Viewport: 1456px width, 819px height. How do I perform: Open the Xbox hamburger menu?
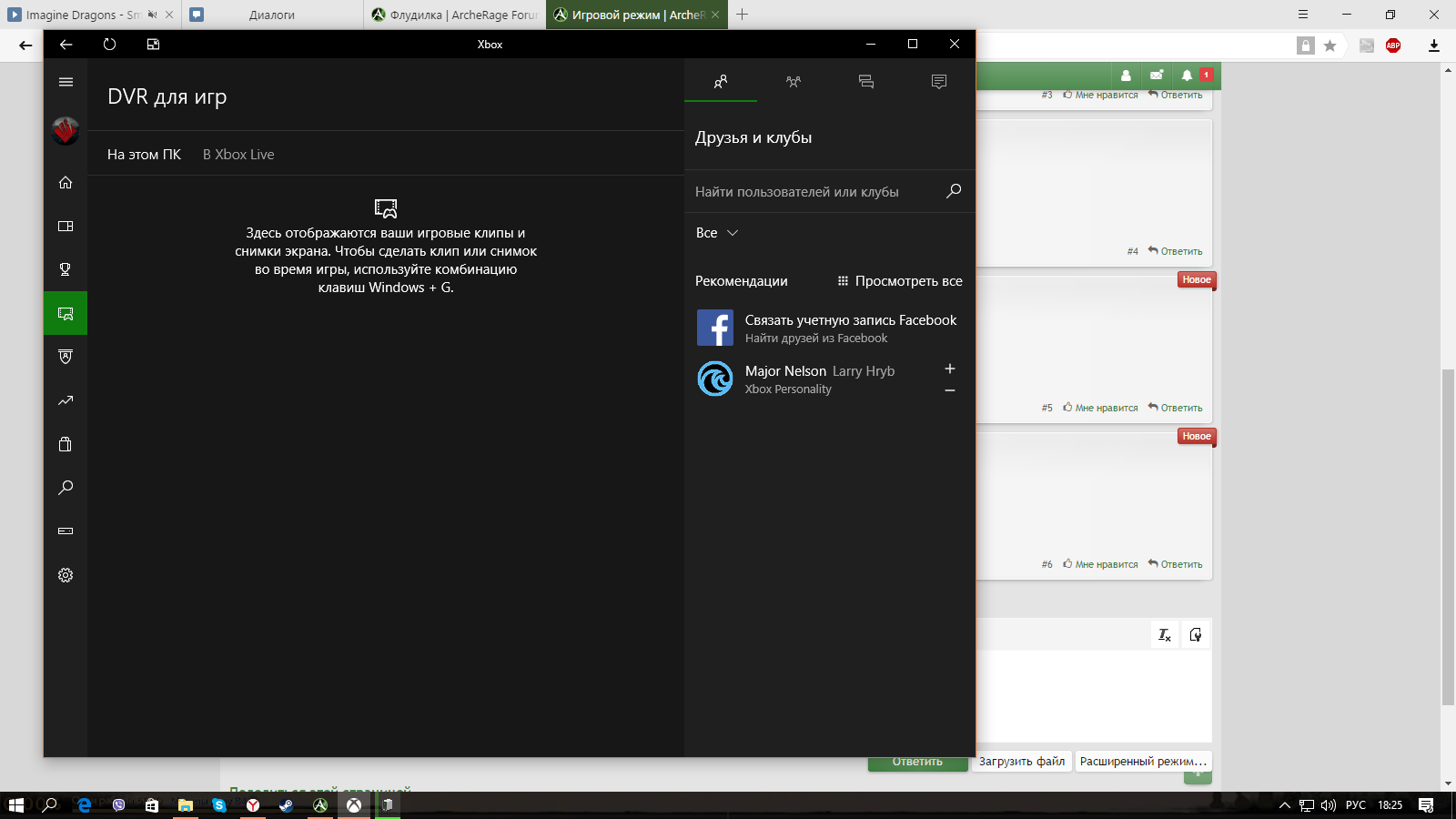pyautogui.click(x=66, y=82)
